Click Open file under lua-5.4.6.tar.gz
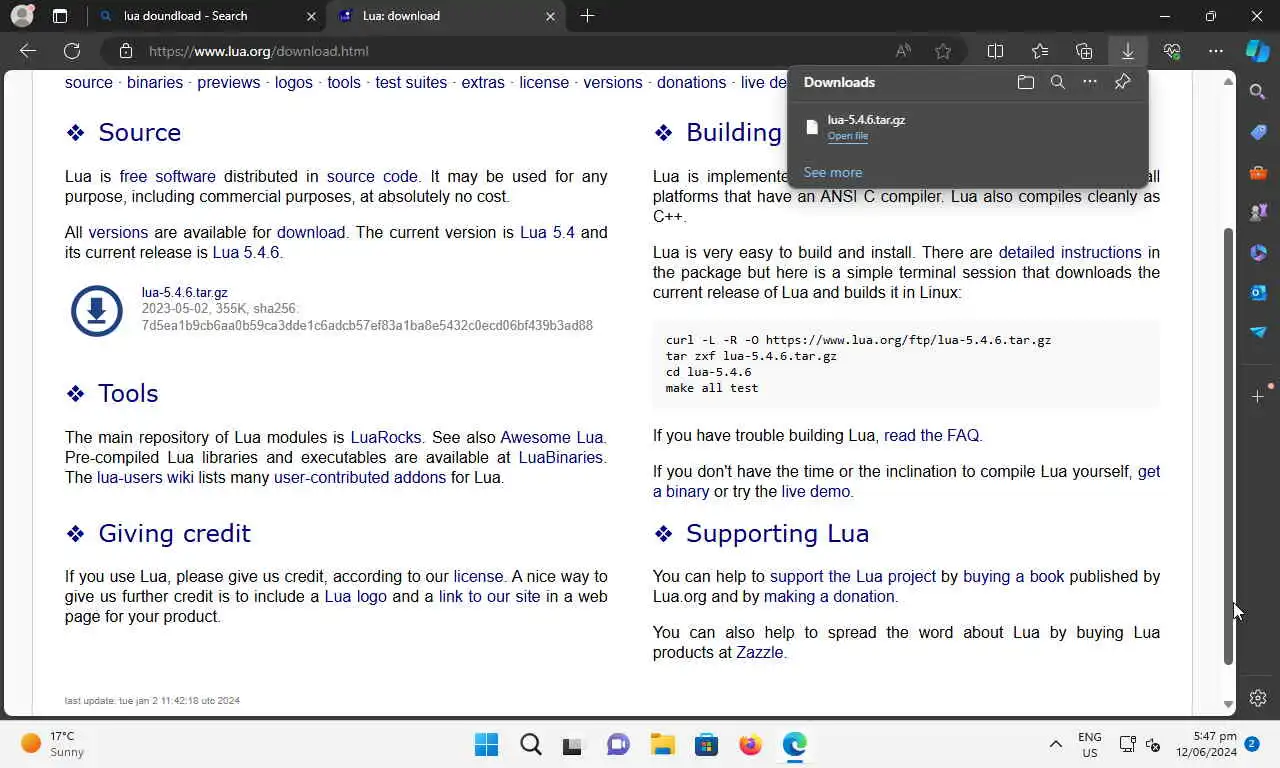Image resolution: width=1280 pixels, height=768 pixels. (x=848, y=136)
